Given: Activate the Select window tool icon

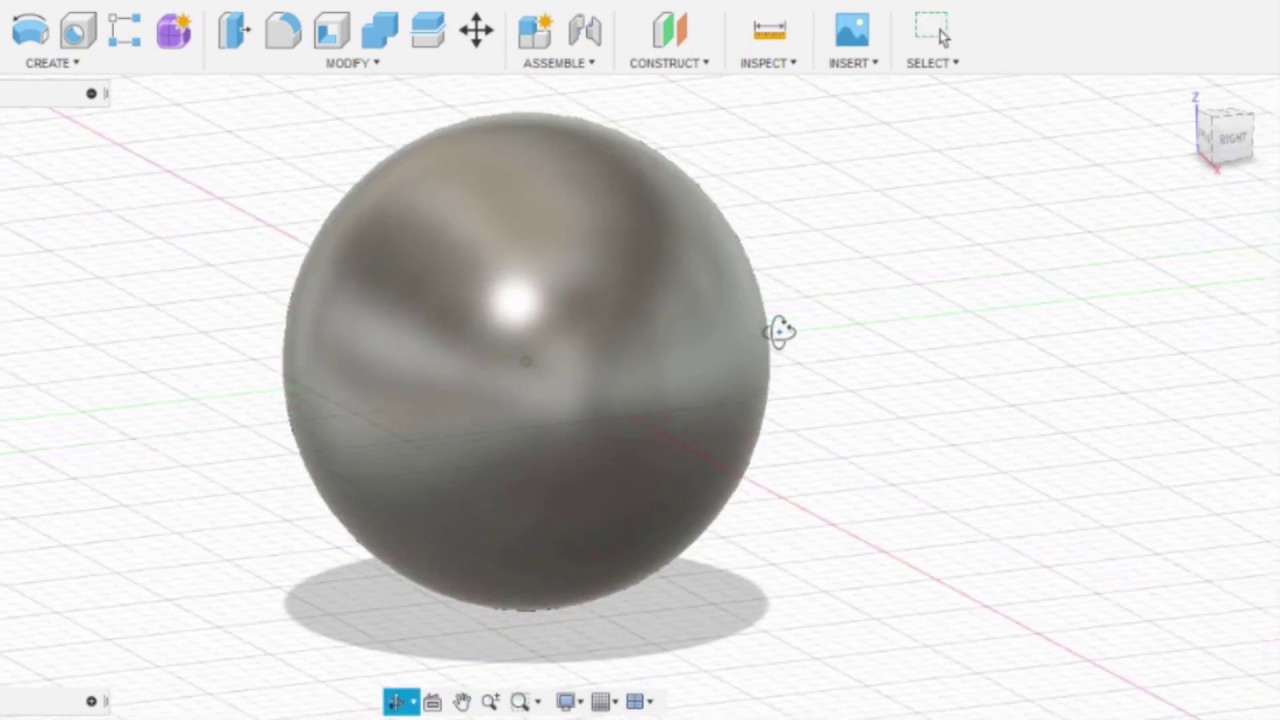Looking at the screenshot, I should (x=932, y=30).
